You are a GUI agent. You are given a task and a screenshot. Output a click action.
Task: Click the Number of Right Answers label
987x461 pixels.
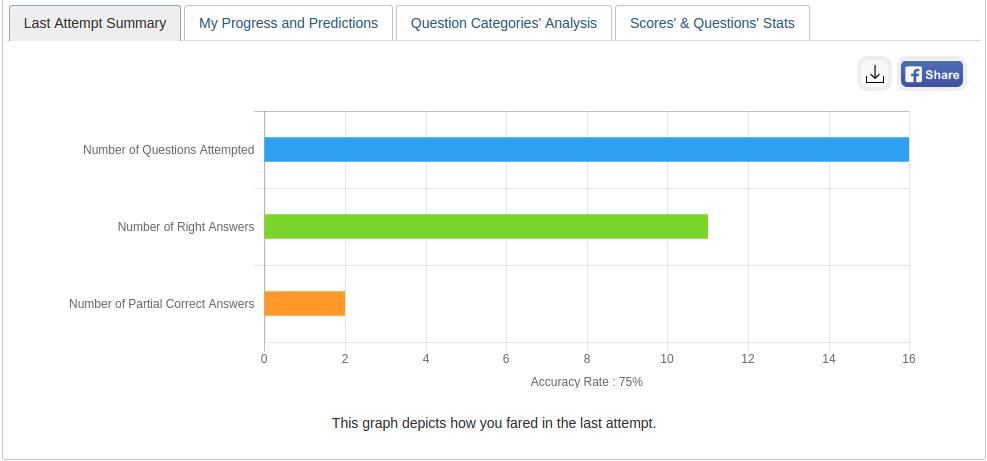point(186,227)
